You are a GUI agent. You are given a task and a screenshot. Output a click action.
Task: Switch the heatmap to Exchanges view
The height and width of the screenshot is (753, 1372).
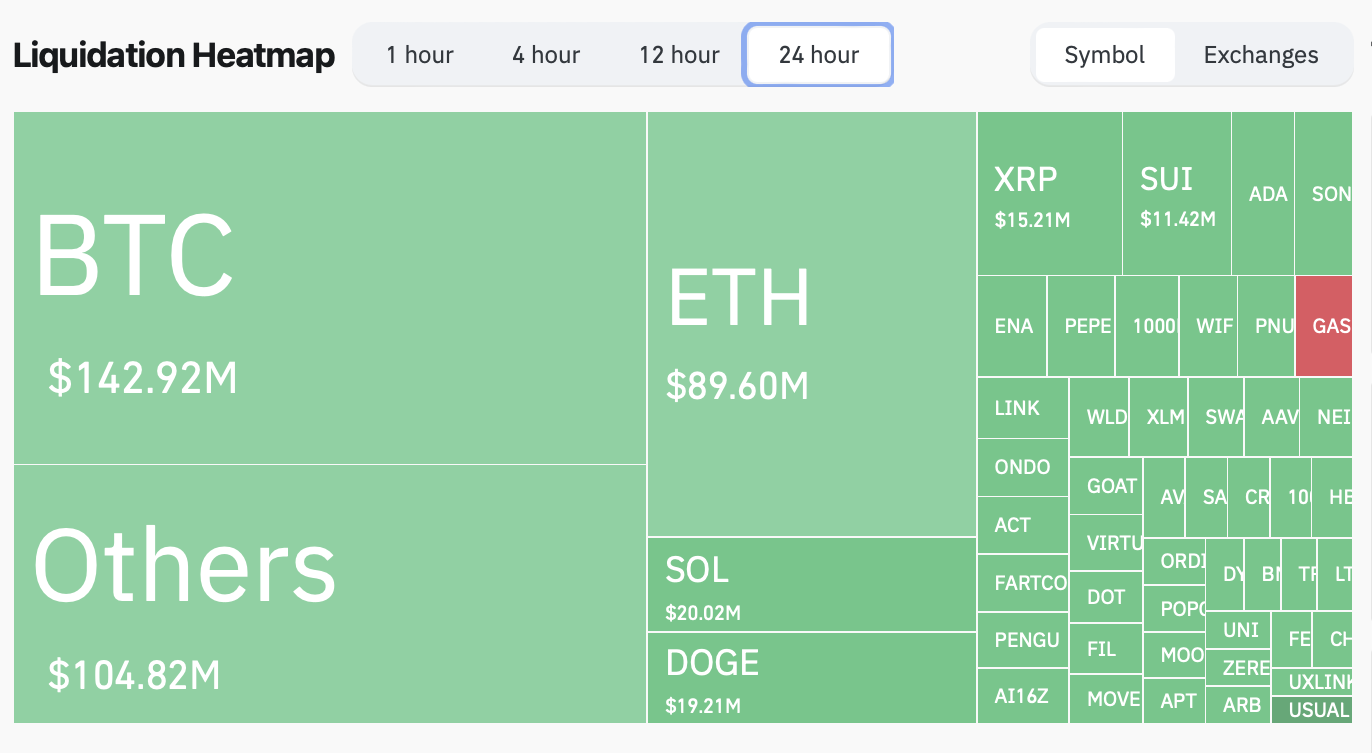point(1261,55)
